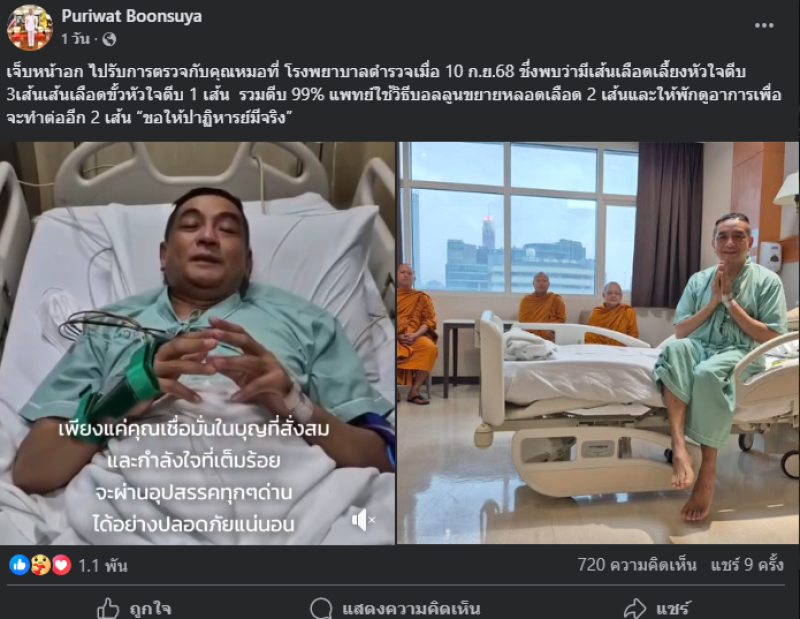Screen dimensions: 800x619
Task: Open the three-dot post options menu
Action: tap(764, 26)
